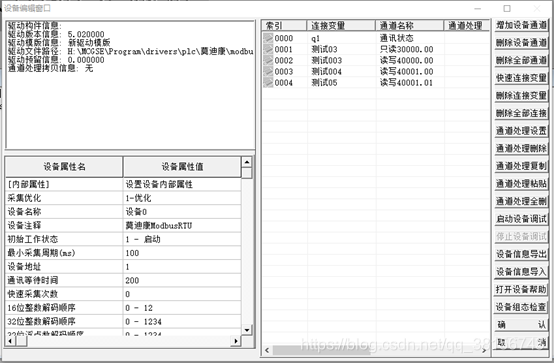Select connected variable 测试003
Image resolution: width=554 pixels, height=363 pixels.
point(326,60)
